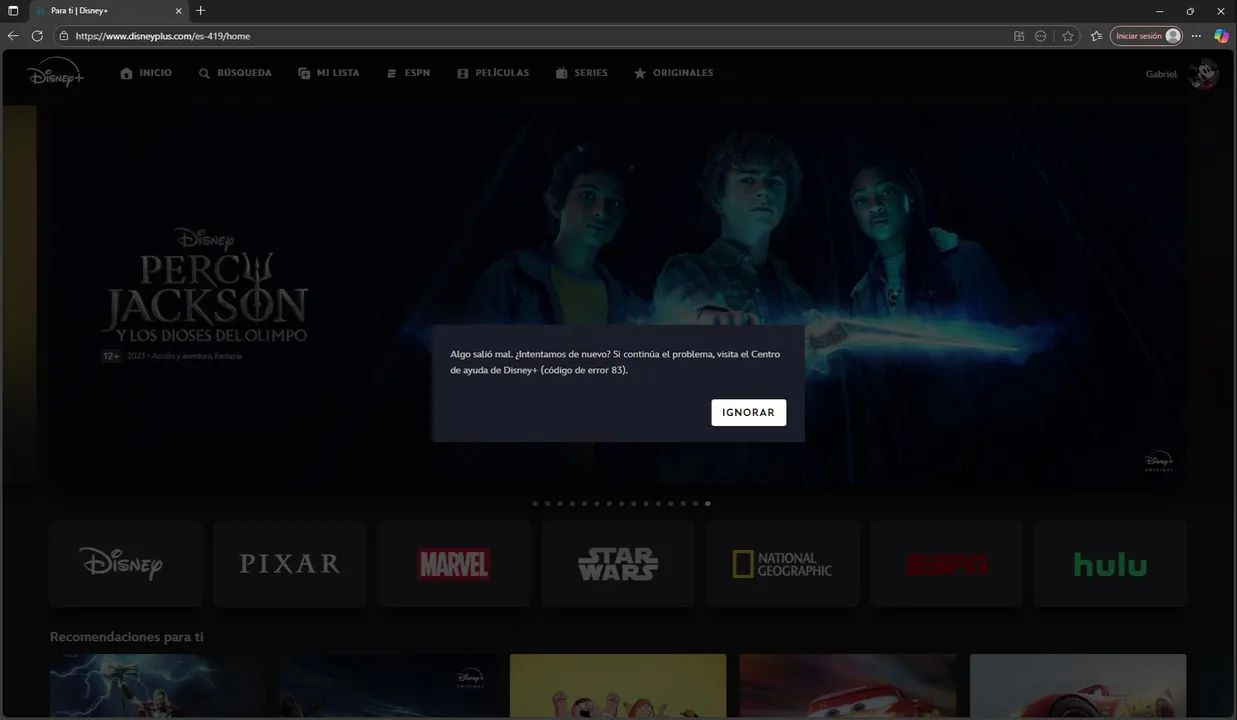
Task: Open the Copilot icon in Edge
Action: pos(1221,36)
